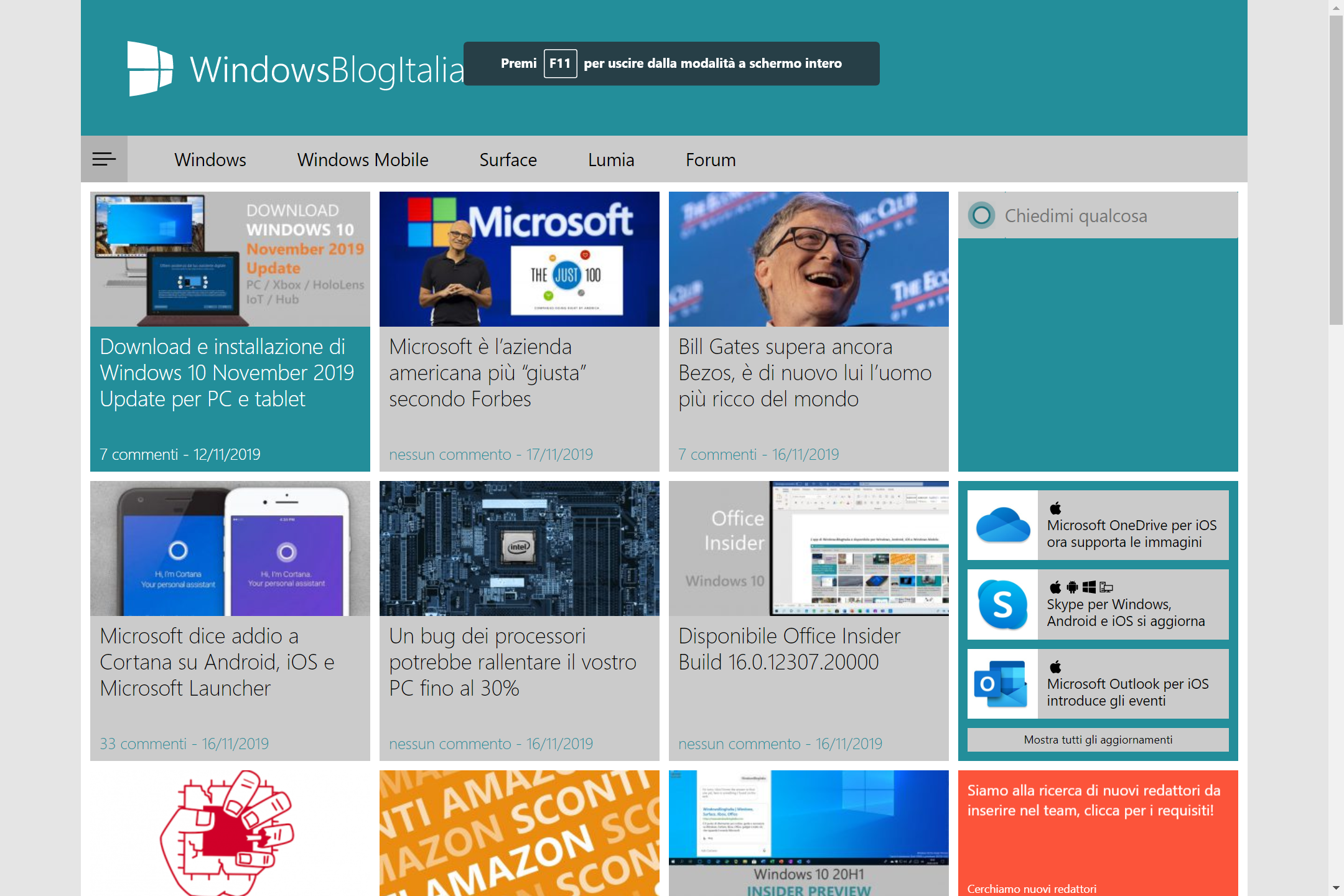Click the Amazon sconti orange thumbnail
The width and height of the screenshot is (1344, 896).
coord(520,833)
